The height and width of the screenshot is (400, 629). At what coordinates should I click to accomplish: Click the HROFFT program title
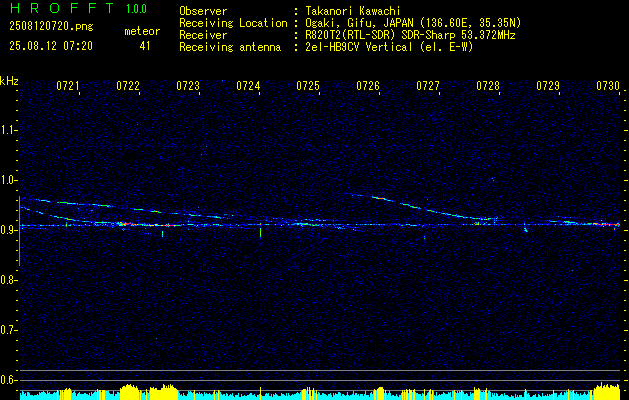(61, 8)
